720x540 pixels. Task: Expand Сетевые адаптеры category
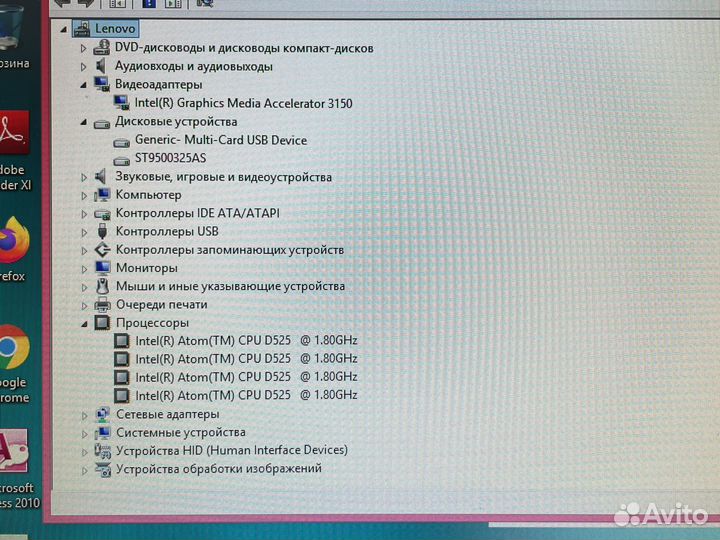coord(84,416)
